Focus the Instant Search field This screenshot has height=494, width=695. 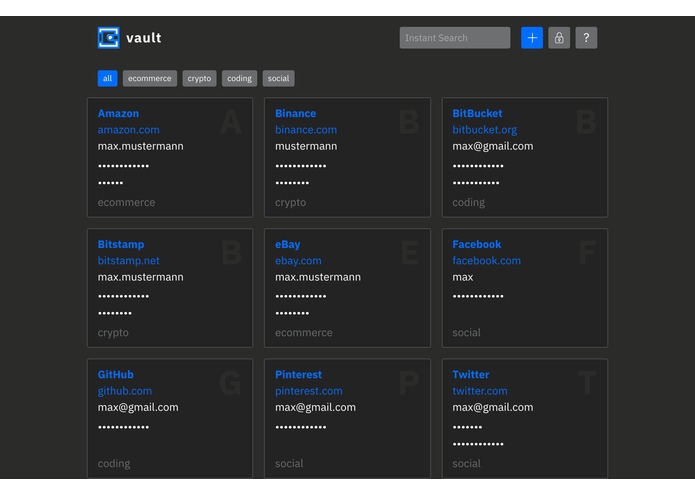[x=455, y=38]
